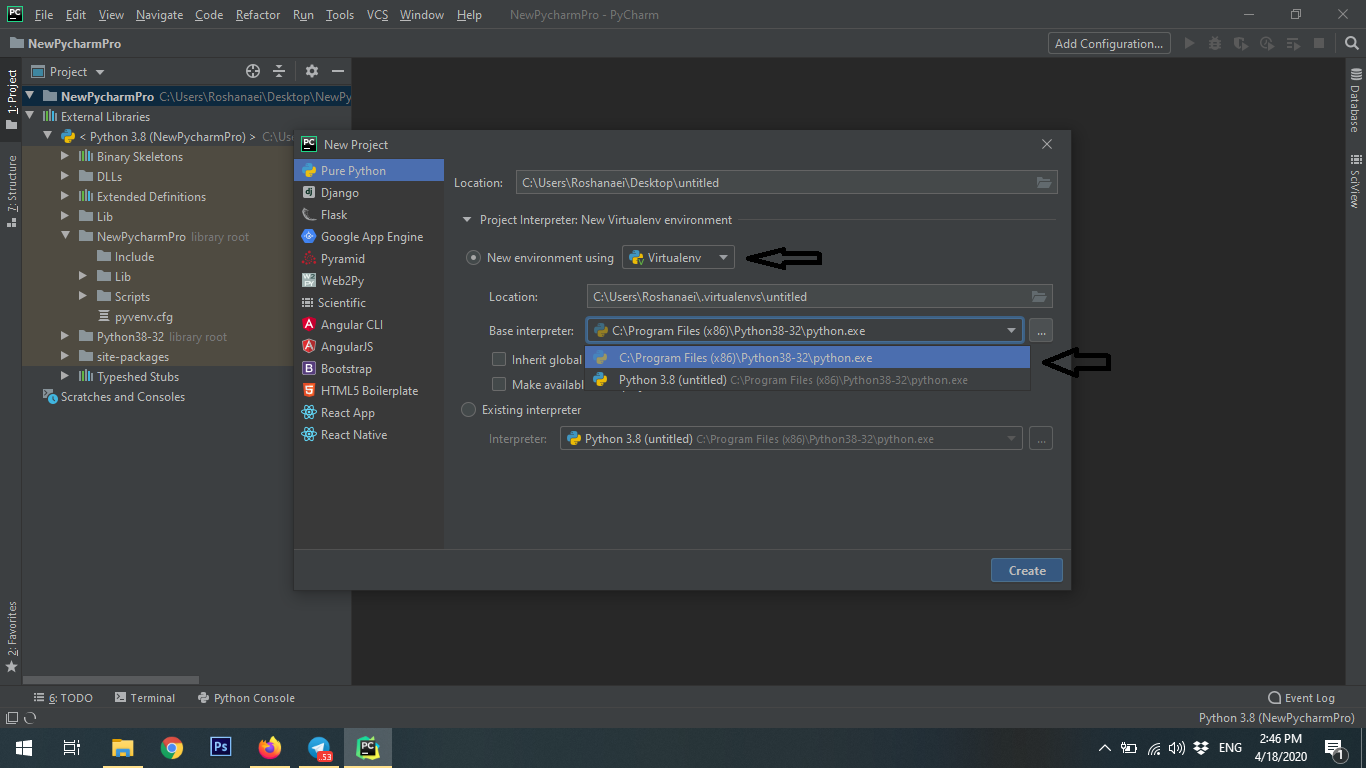The width and height of the screenshot is (1366, 768).
Task: Open Project panel settings gear
Action: tap(312, 72)
